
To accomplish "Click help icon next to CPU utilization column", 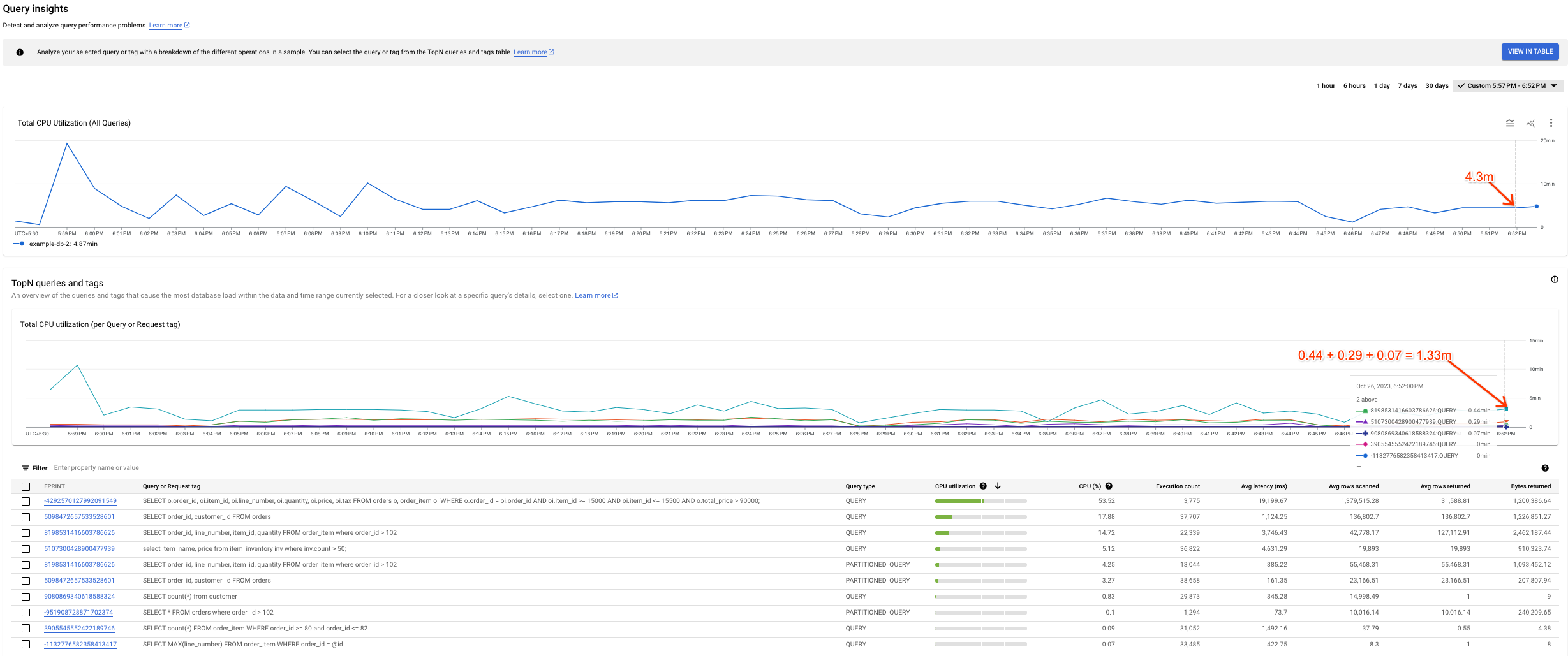I will click(x=983, y=486).
